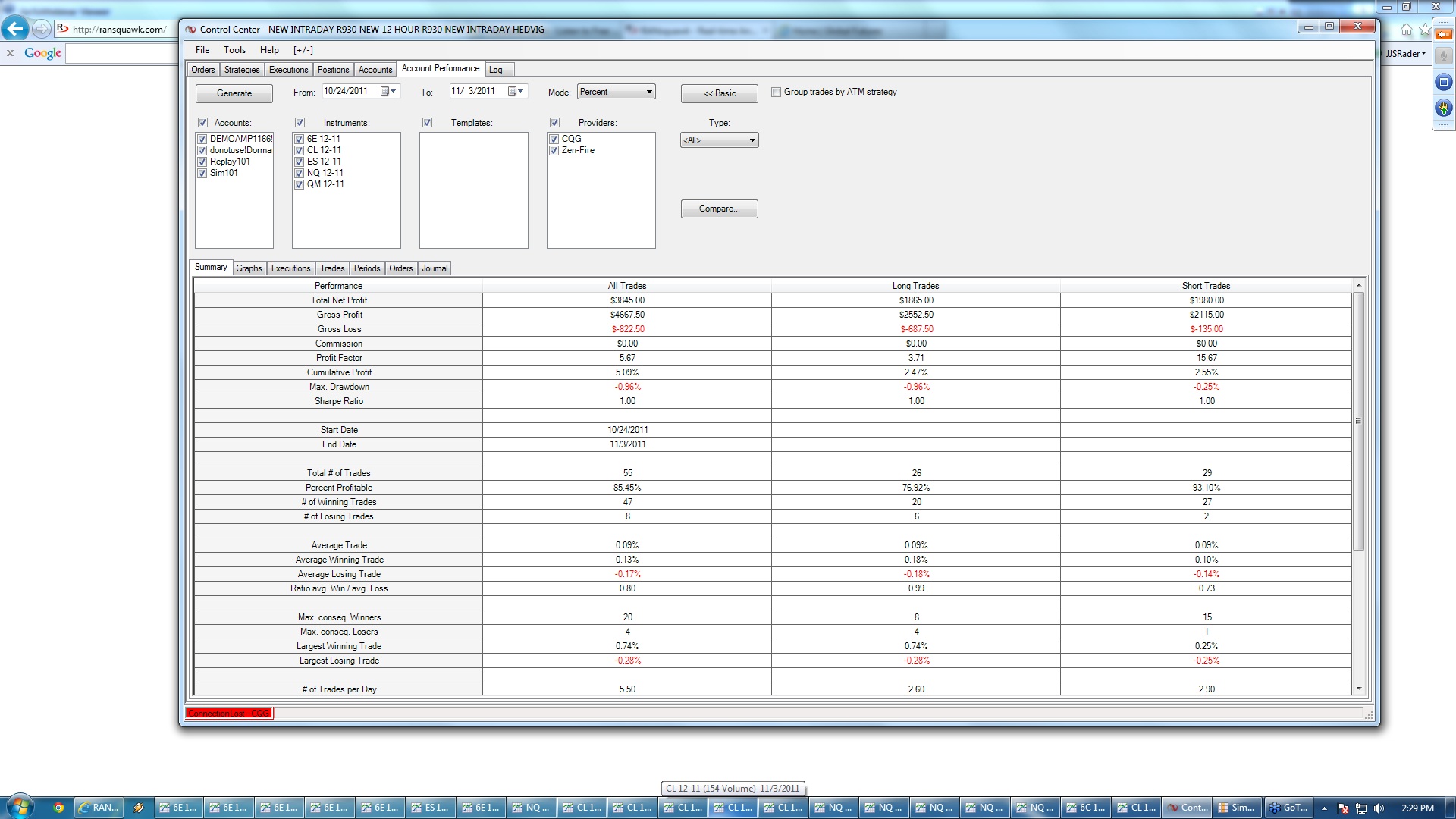Viewport: 1456px width, 819px height.
Task: Open the Journal sub-tab
Action: (x=435, y=268)
